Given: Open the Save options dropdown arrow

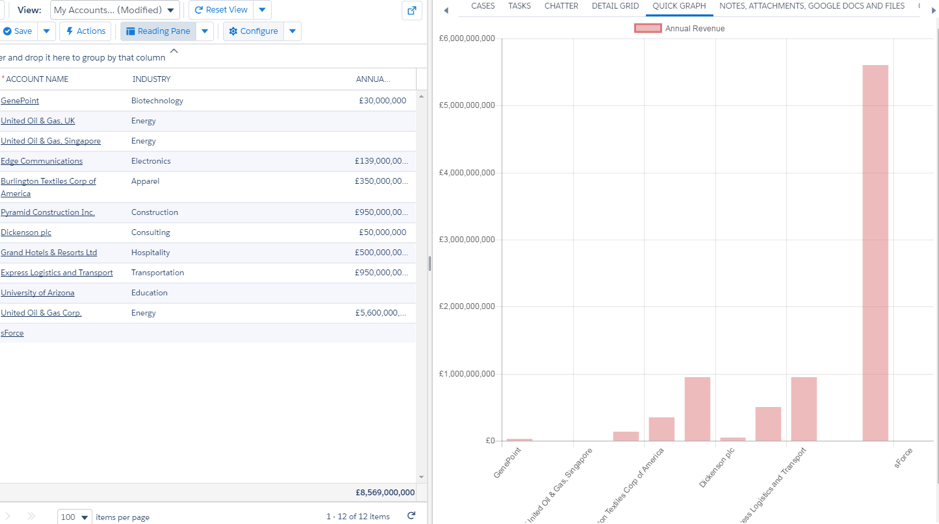Looking at the screenshot, I should 46,31.
